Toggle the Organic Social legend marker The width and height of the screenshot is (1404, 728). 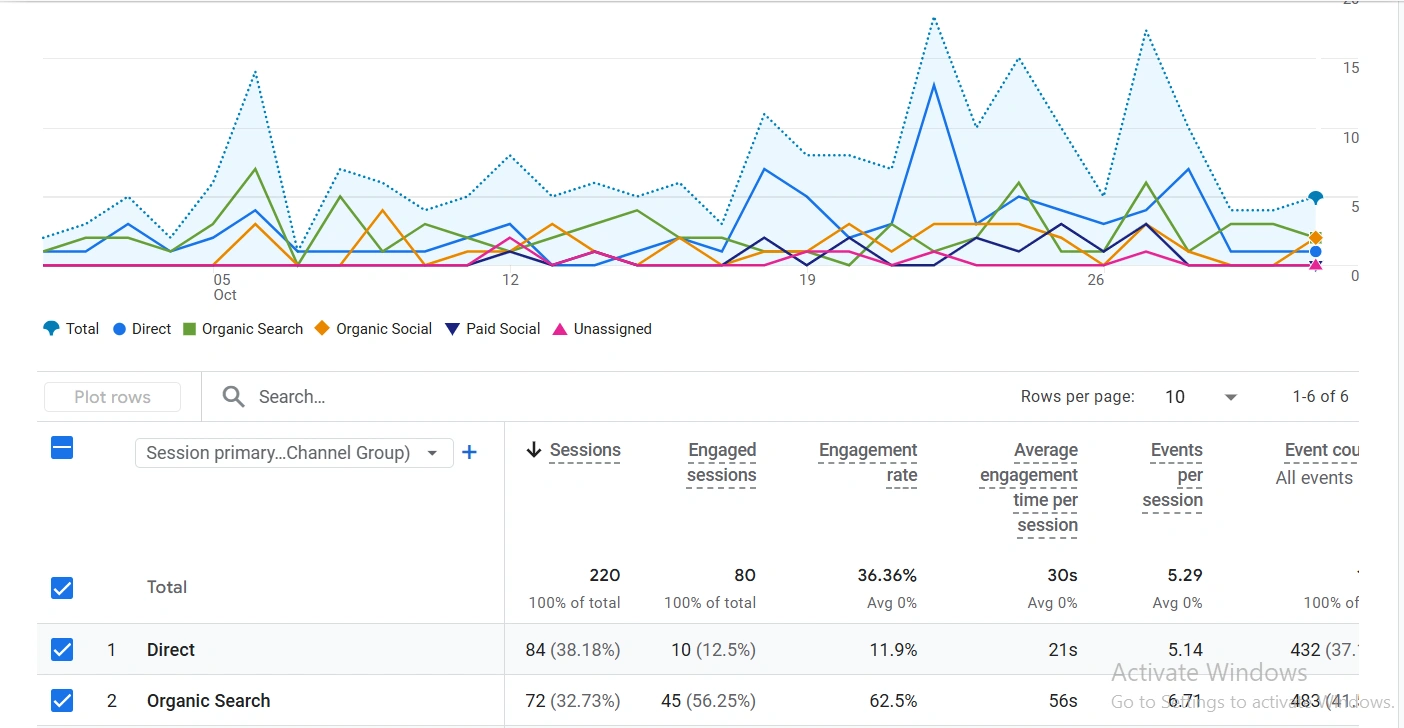coord(321,328)
